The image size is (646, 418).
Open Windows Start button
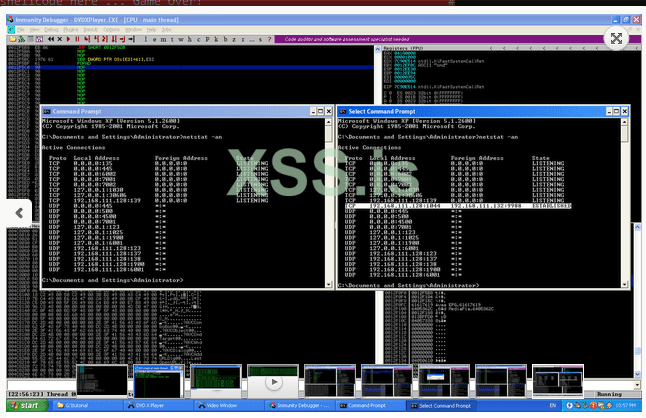(27, 406)
